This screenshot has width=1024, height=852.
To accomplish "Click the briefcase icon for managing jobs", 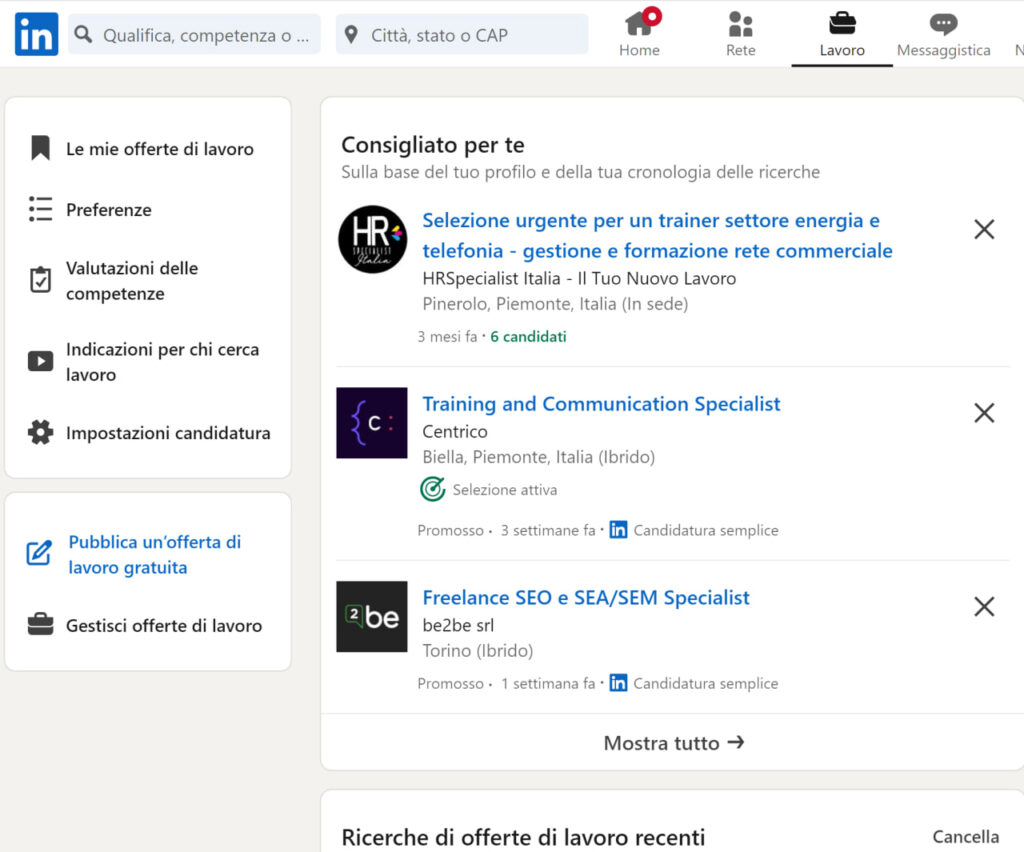I will pyautogui.click(x=40, y=624).
